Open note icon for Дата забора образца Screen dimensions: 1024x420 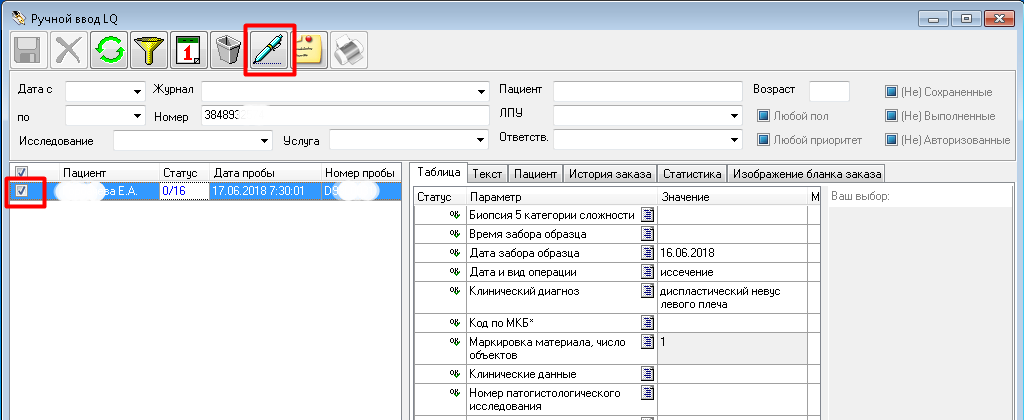point(647,253)
